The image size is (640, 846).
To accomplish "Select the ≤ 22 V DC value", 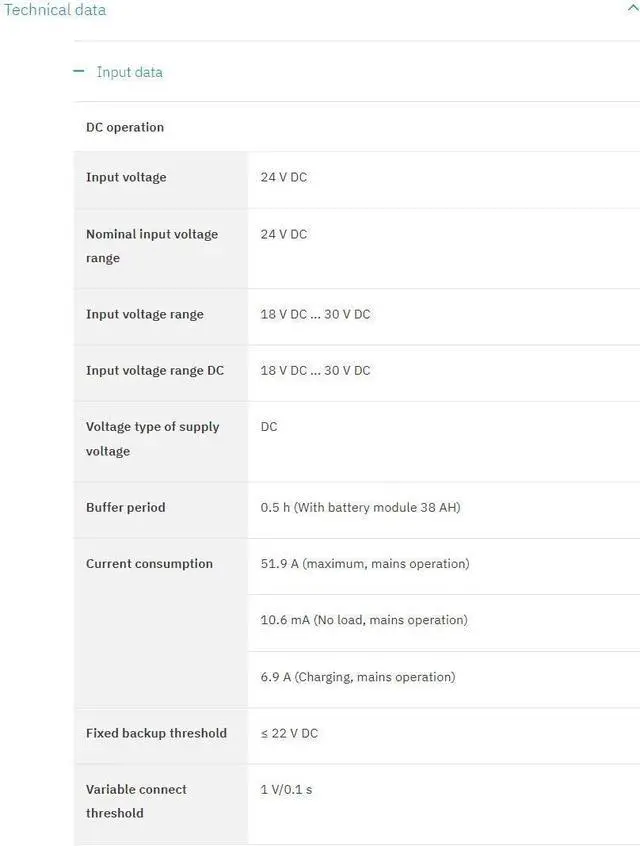I will pyautogui.click(x=289, y=734).
